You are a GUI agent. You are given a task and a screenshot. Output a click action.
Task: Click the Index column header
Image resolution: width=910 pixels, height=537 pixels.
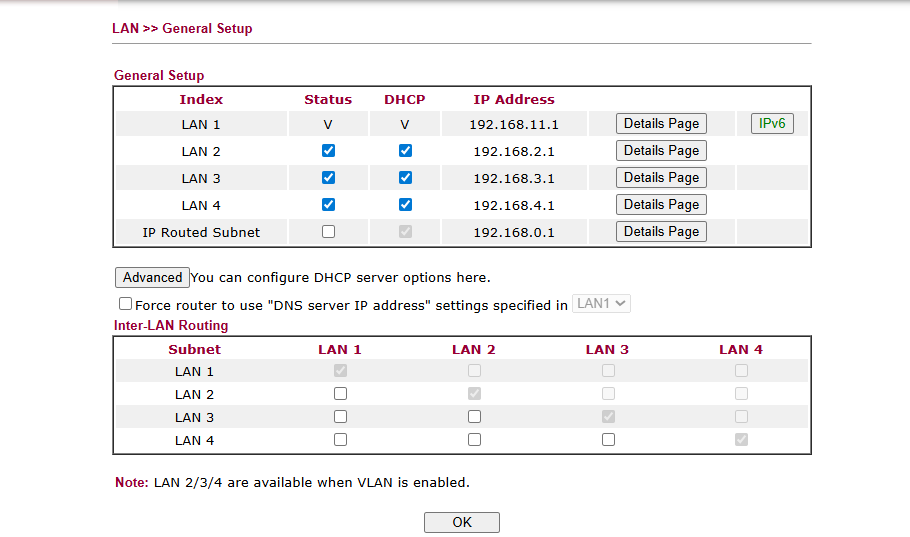[x=201, y=99]
